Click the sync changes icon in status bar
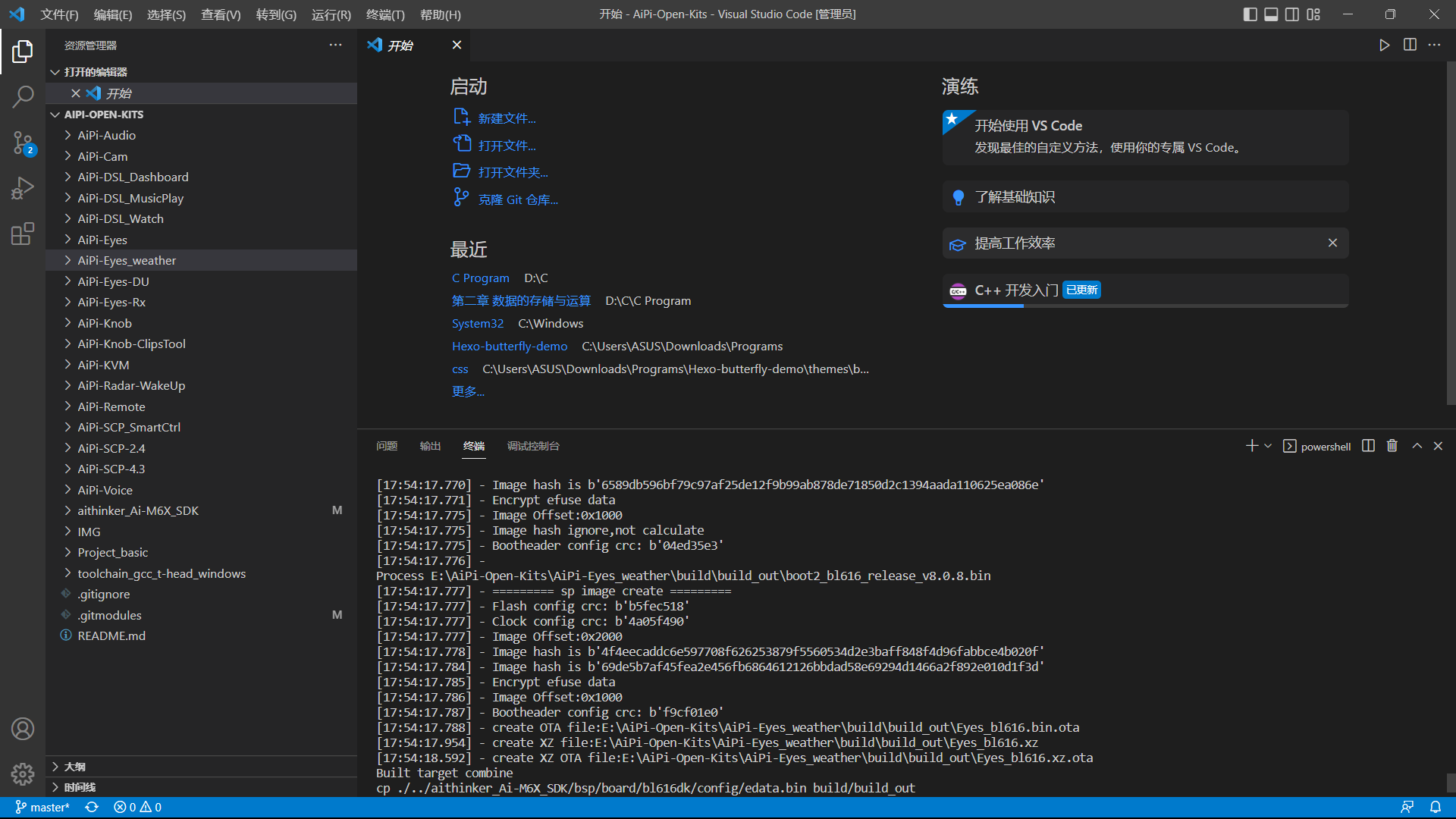 click(x=92, y=808)
